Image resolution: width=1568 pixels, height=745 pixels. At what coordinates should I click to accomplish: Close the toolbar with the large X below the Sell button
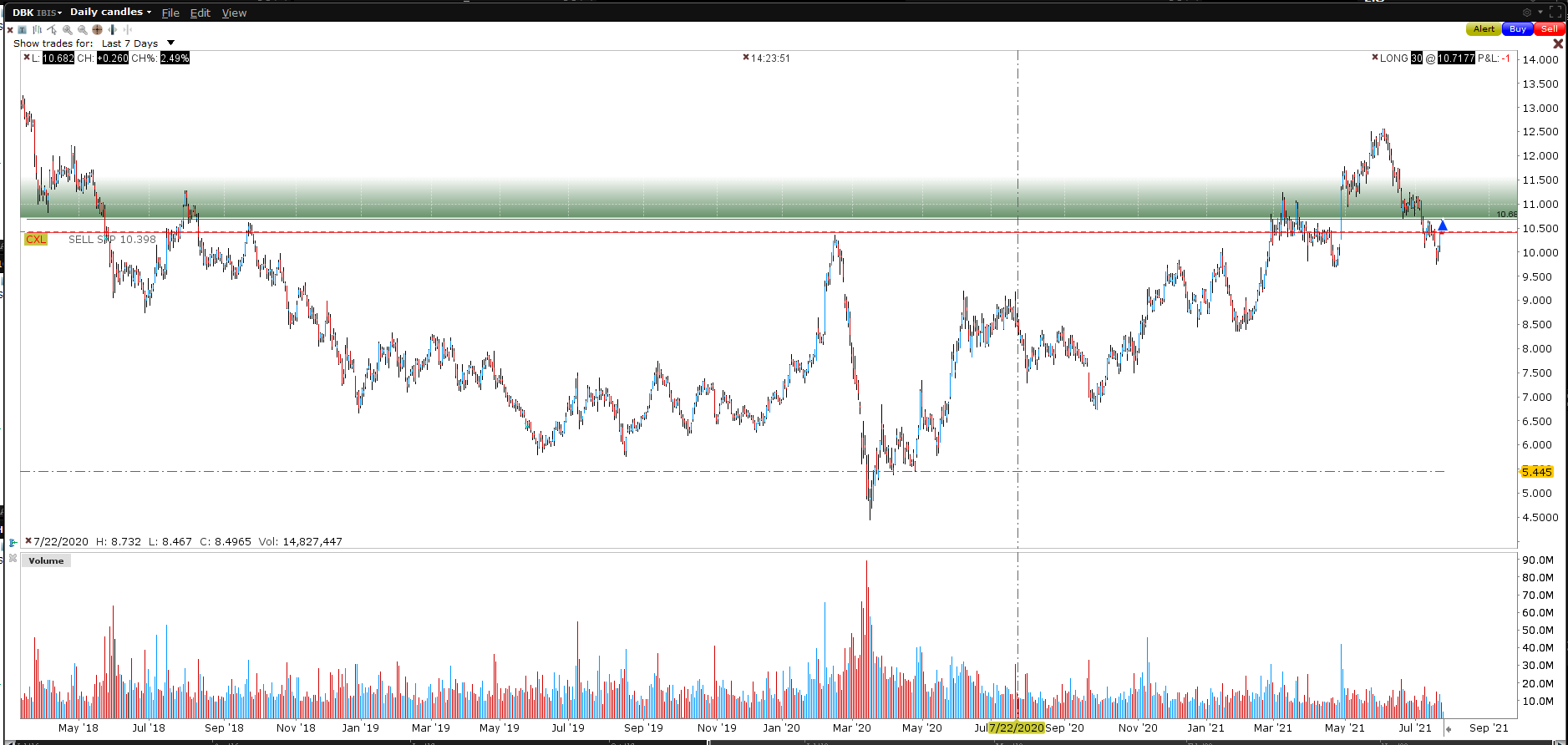1558,43
